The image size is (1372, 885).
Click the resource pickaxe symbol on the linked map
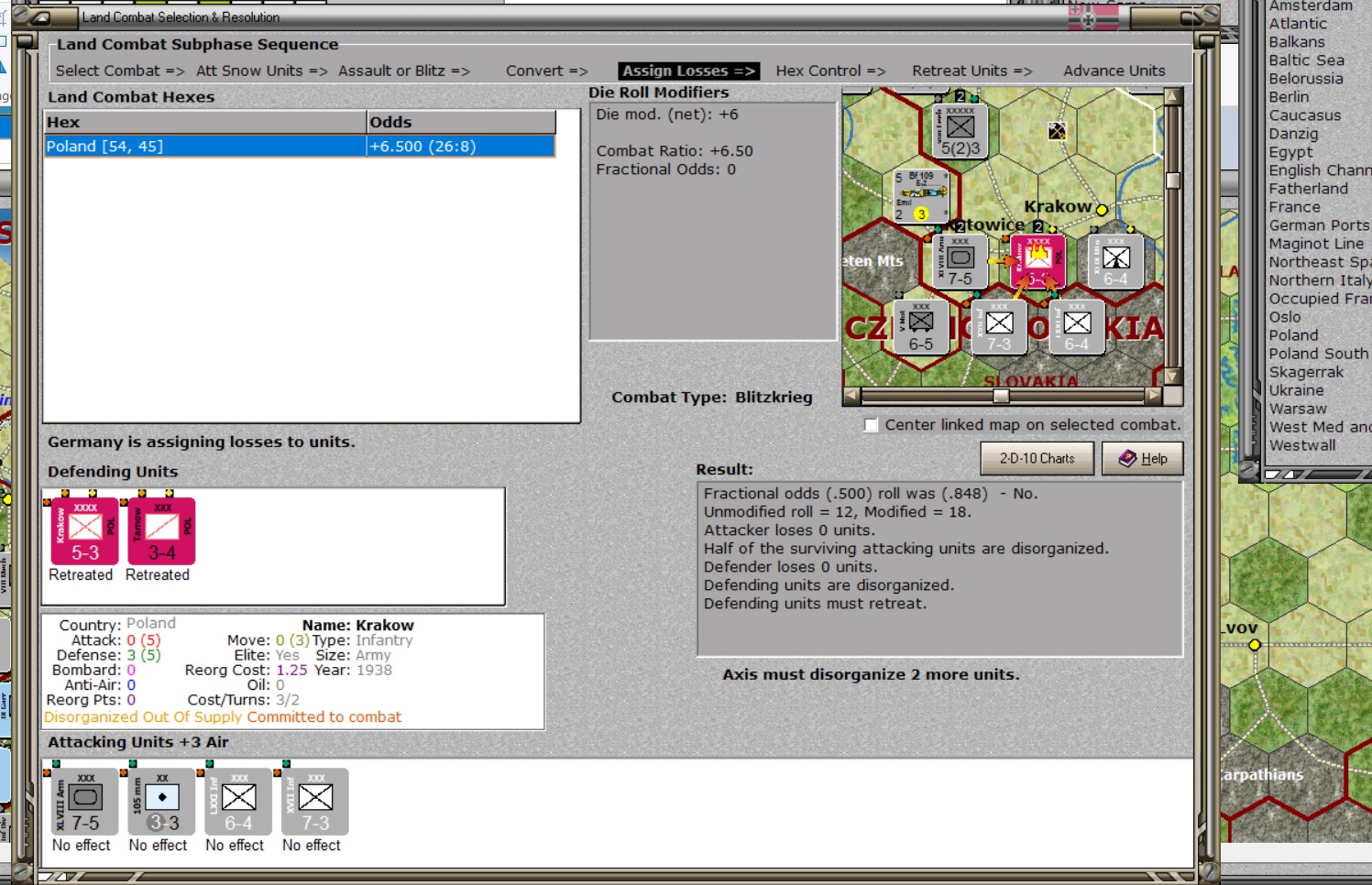1058,131
